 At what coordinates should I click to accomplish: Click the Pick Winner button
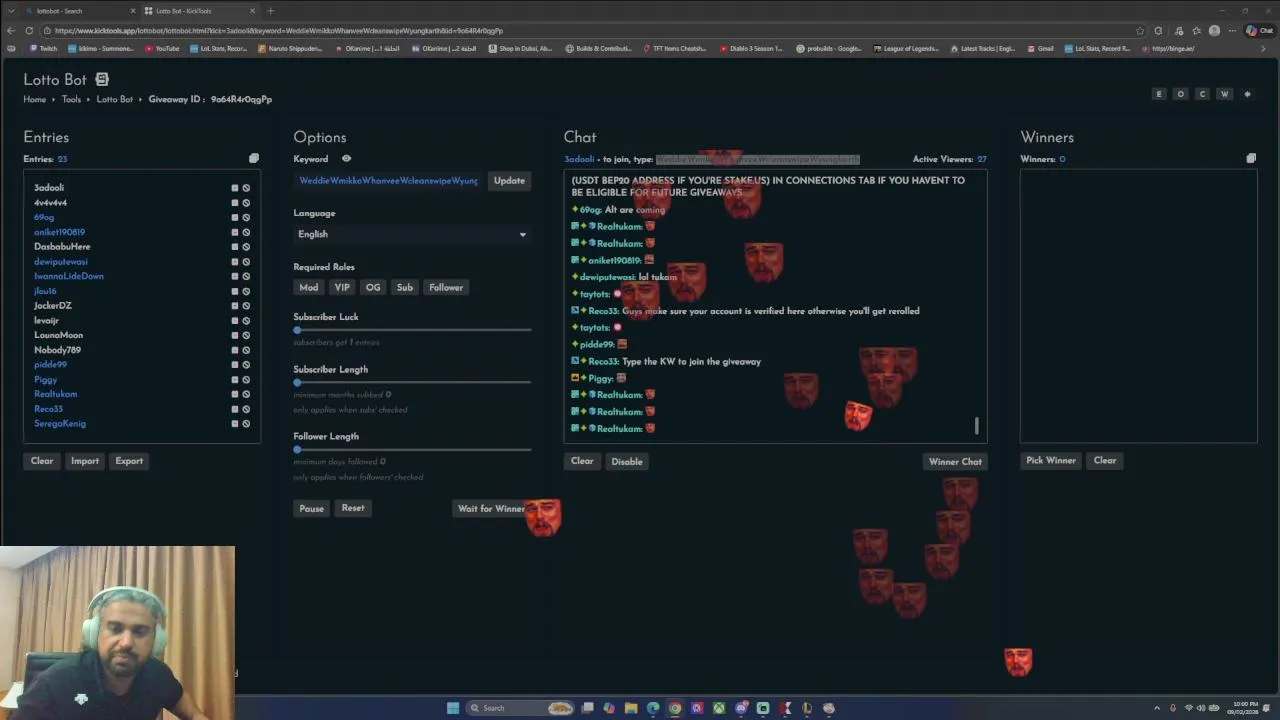(1051, 461)
